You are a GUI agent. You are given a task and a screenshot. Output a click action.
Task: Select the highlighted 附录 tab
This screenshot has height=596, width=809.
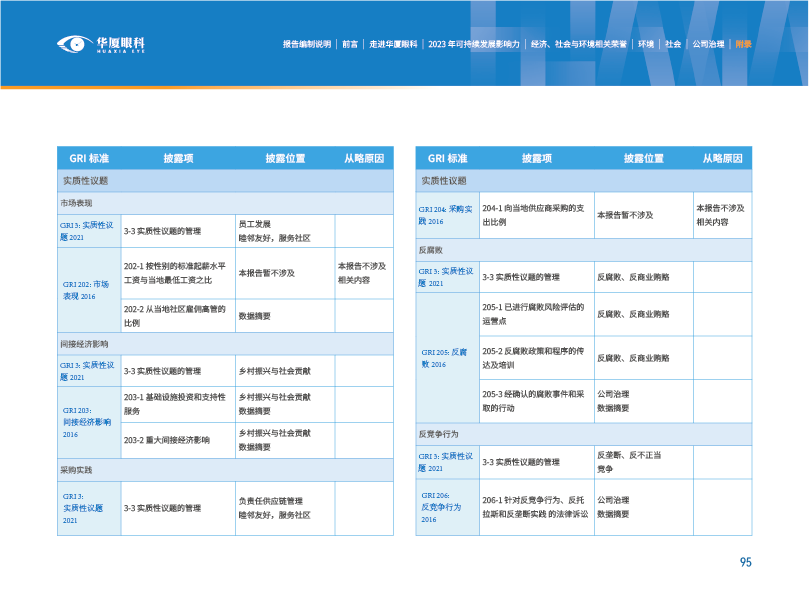(x=743, y=44)
